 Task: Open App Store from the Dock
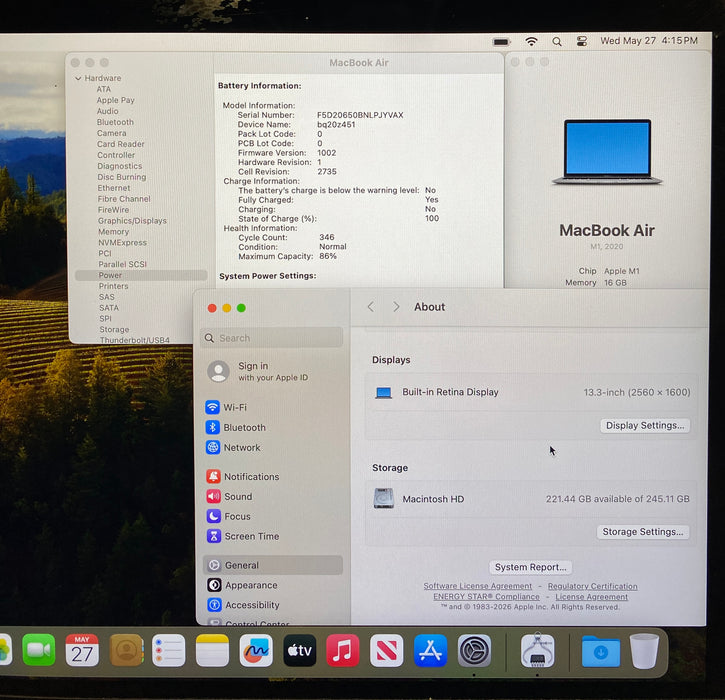[430, 650]
